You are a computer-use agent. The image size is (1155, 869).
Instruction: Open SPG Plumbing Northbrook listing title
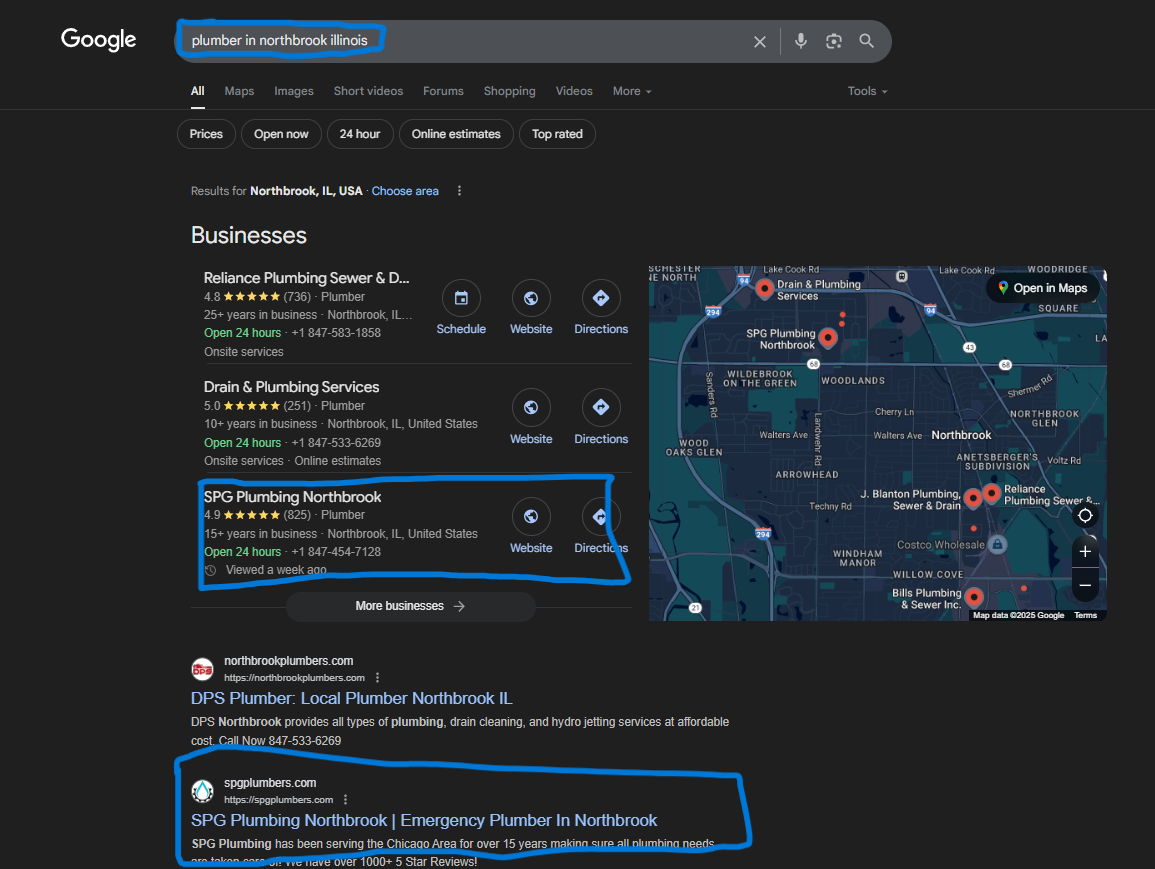point(292,496)
